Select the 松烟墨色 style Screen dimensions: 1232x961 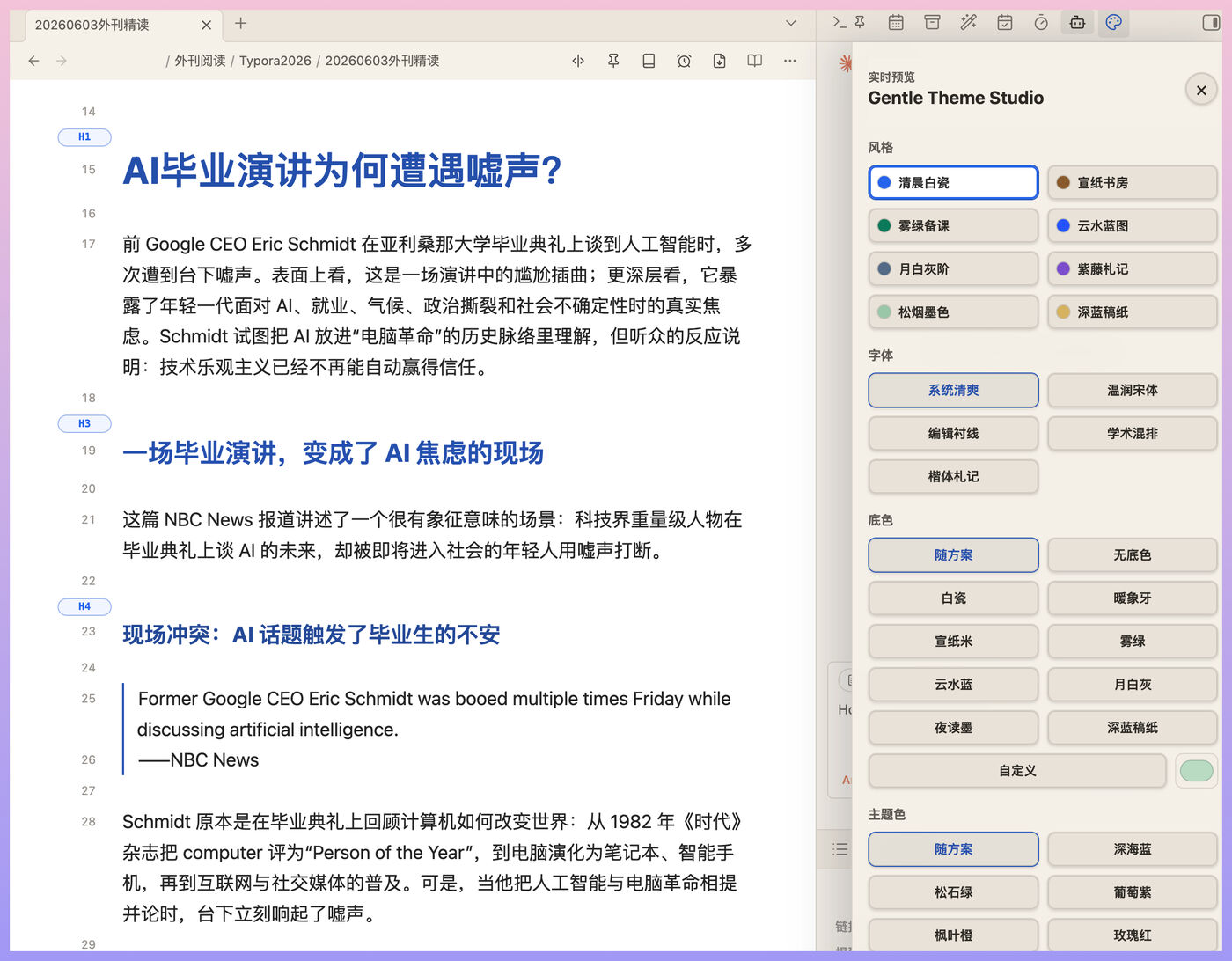coord(954,312)
